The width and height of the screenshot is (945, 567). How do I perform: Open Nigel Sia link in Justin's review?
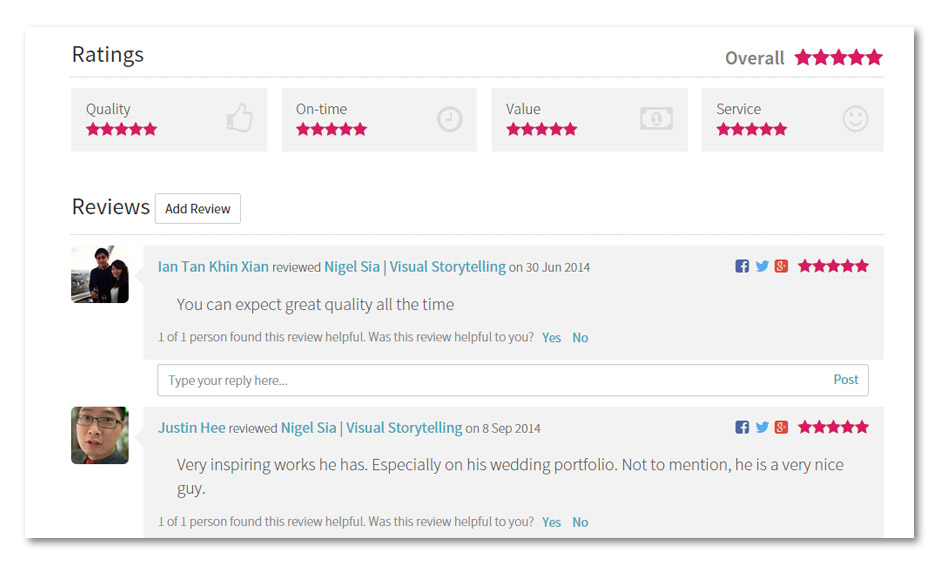coord(372,428)
